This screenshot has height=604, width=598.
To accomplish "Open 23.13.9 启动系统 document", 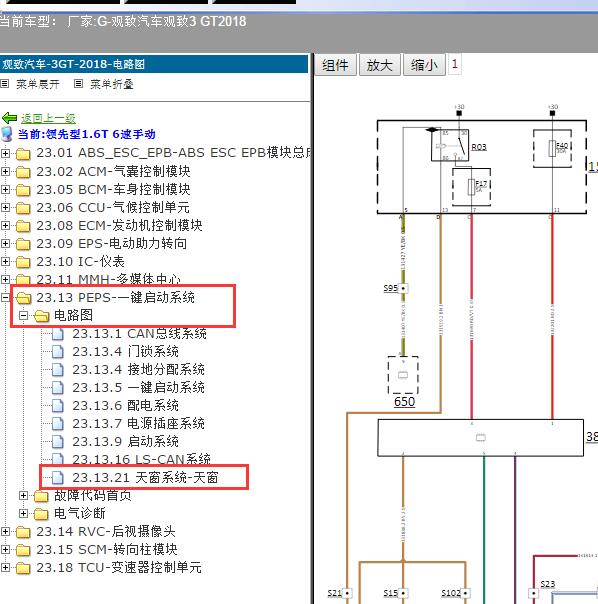I will [126, 441].
